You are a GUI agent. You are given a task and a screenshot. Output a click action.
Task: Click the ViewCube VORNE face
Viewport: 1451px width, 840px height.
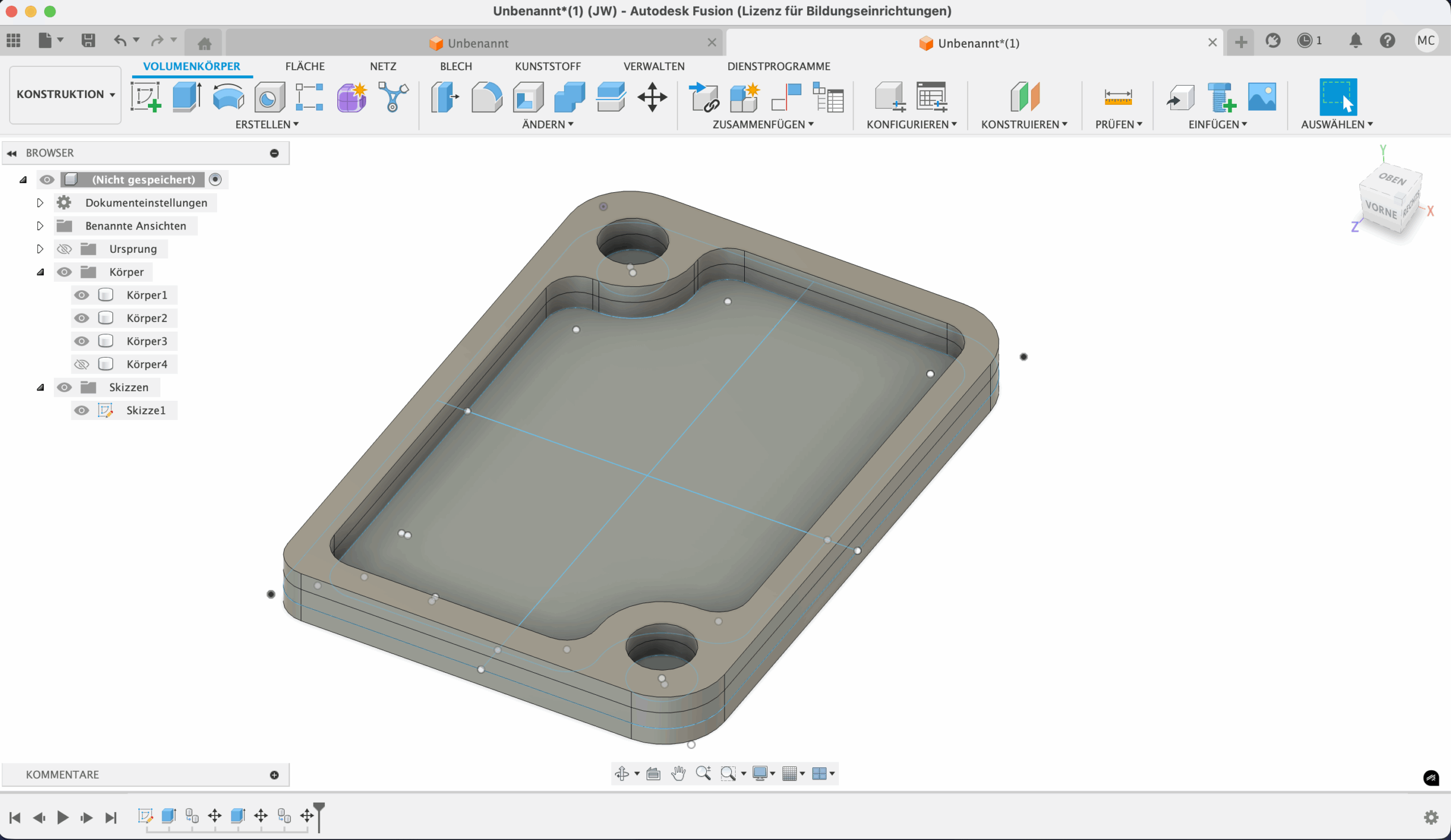pos(1381,210)
